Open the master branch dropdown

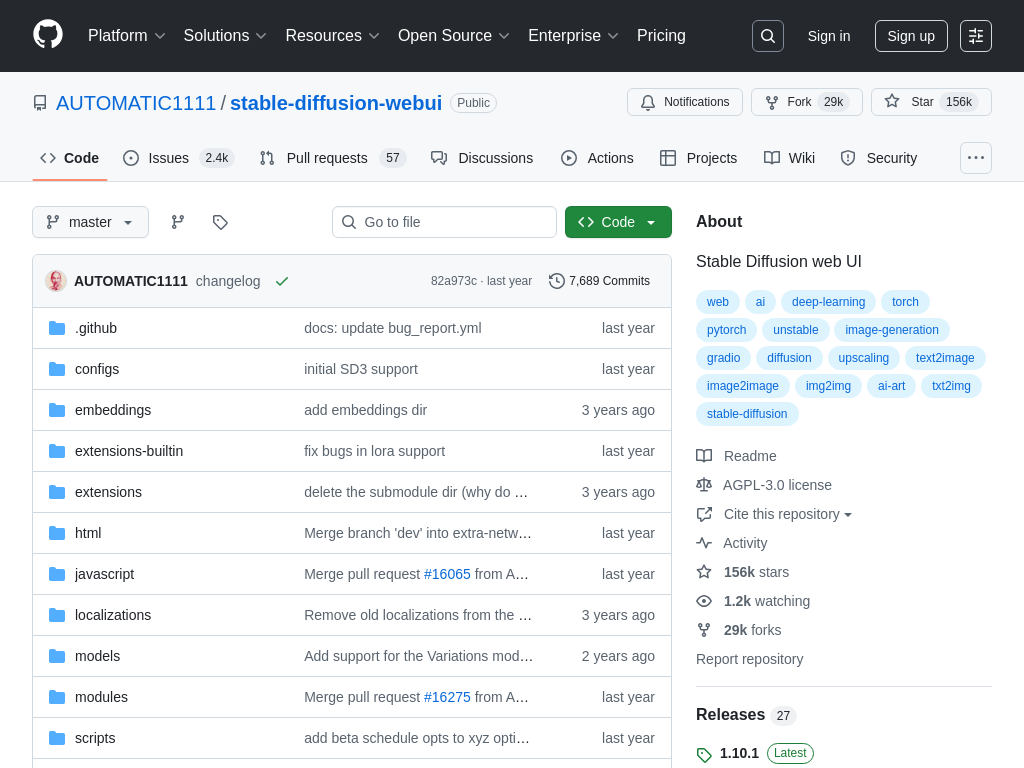click(x=90, y=222)
